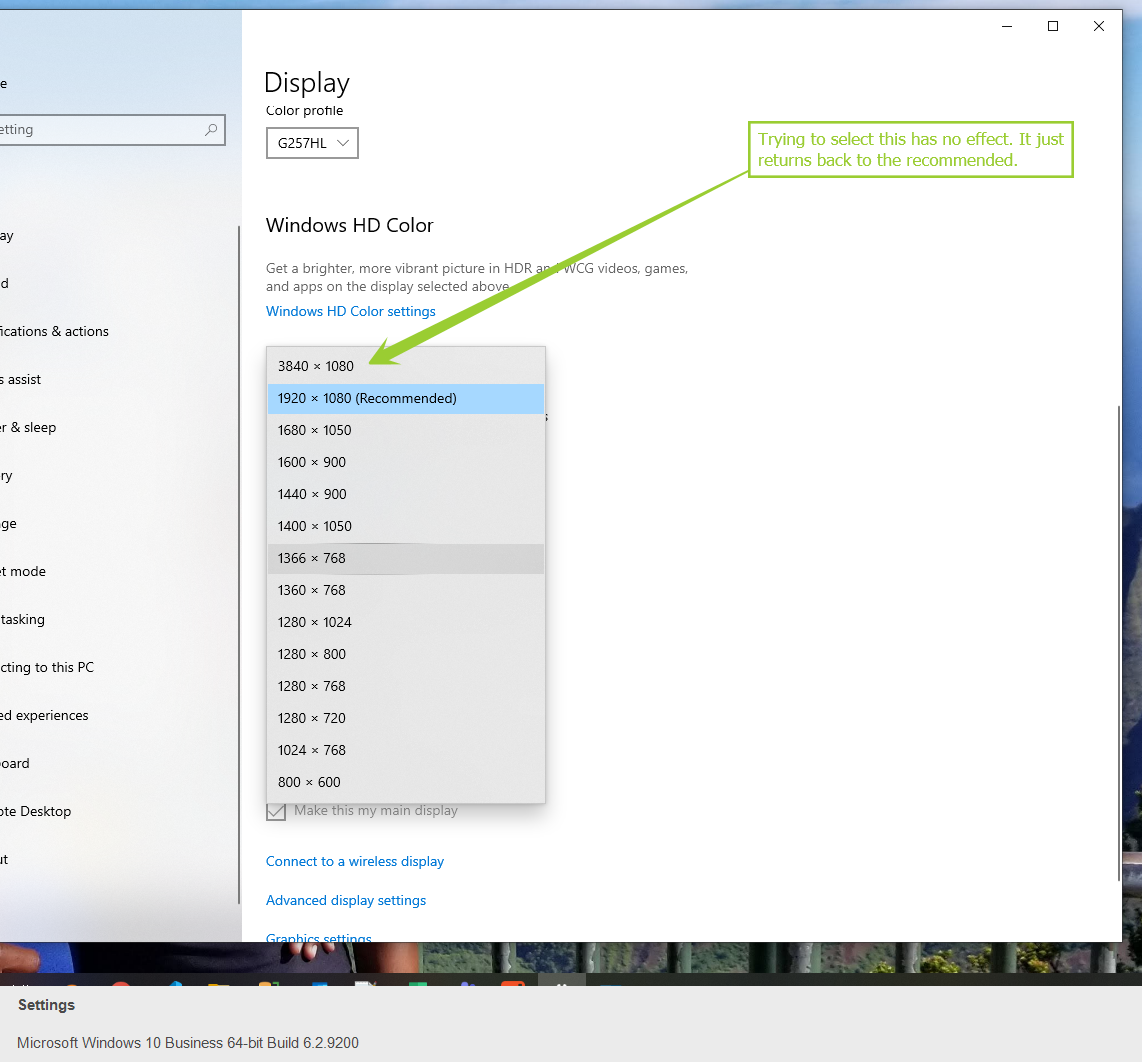Image resolution: width=1142 pixels, height=1062 pixels.
Task: Click the search magnifier icon in settings
Action: (x=211, y=130)
